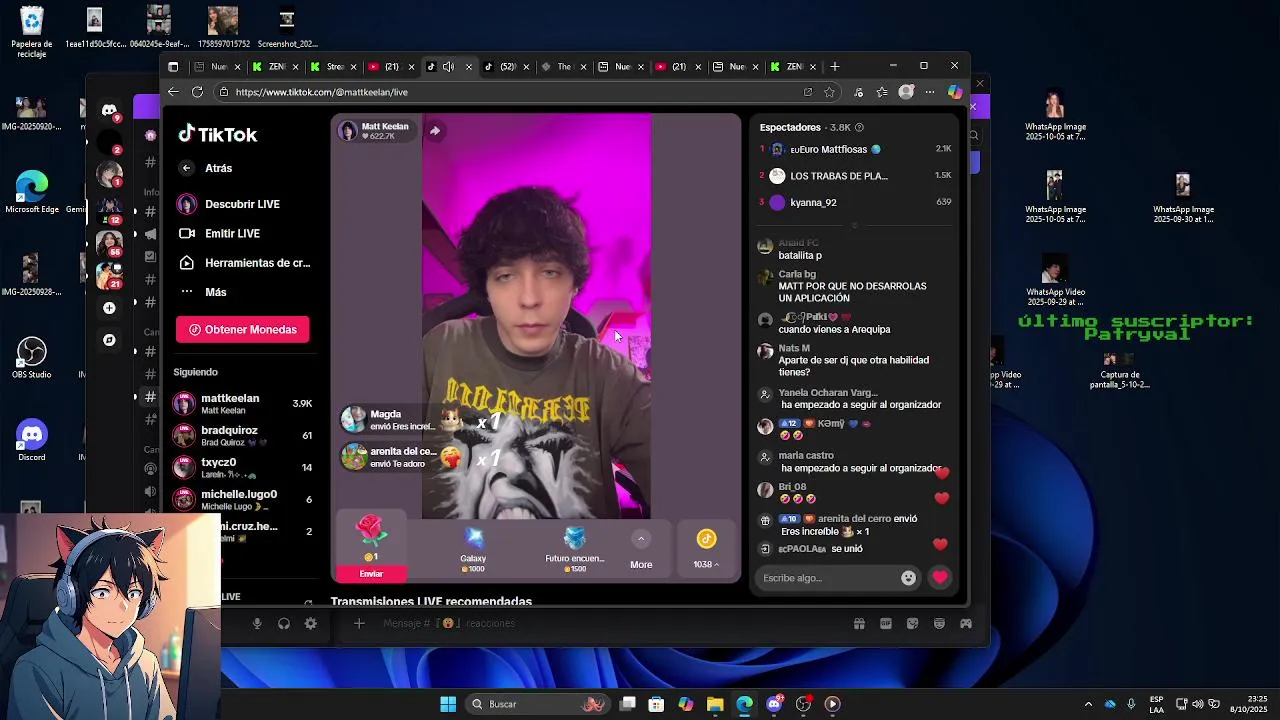The image size is (1280, 720).
Task: Open Windows Start menu
Action: click(448, 704)
